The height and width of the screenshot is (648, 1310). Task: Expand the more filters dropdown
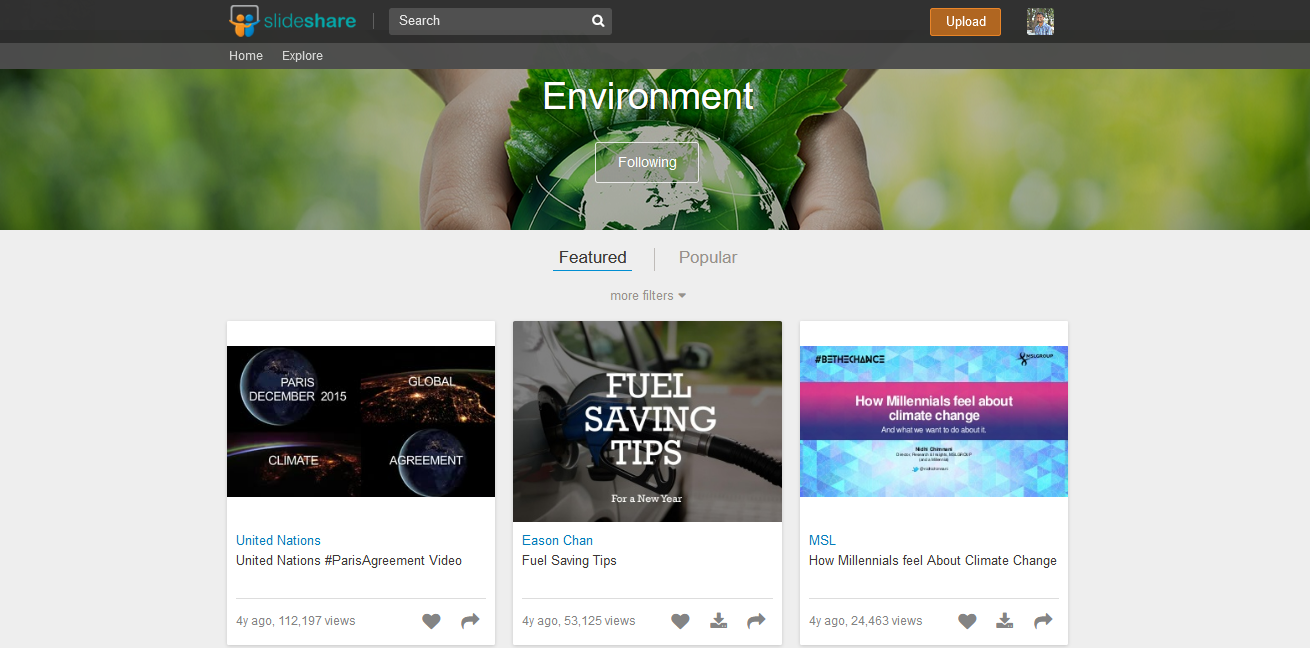coord(648,296)
